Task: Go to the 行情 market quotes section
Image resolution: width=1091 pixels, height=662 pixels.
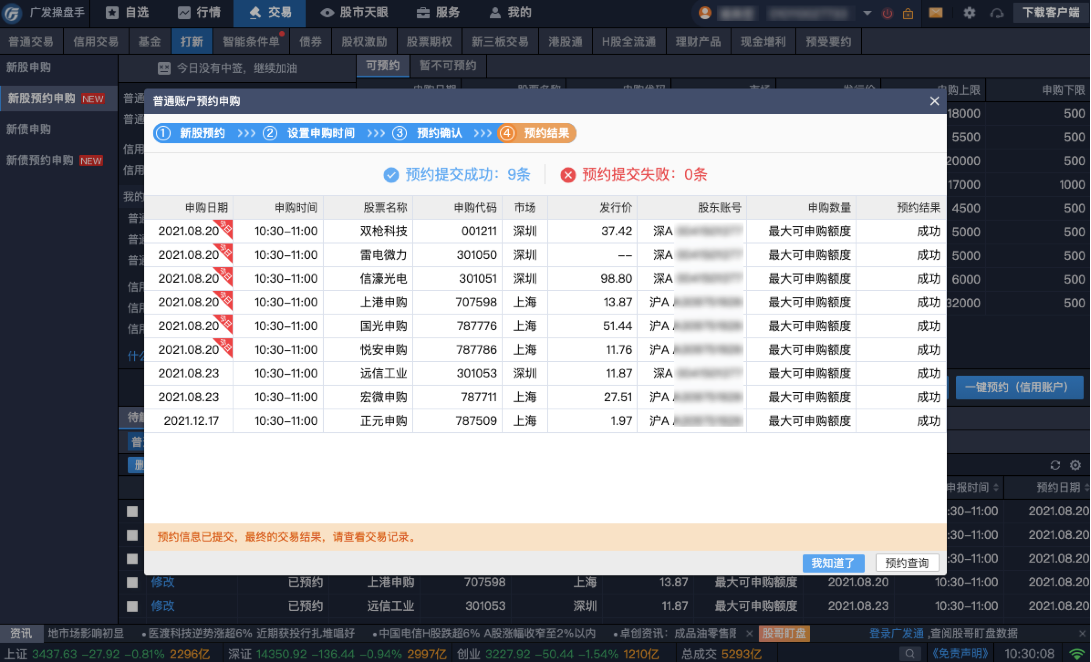Action: click(199, 13)
